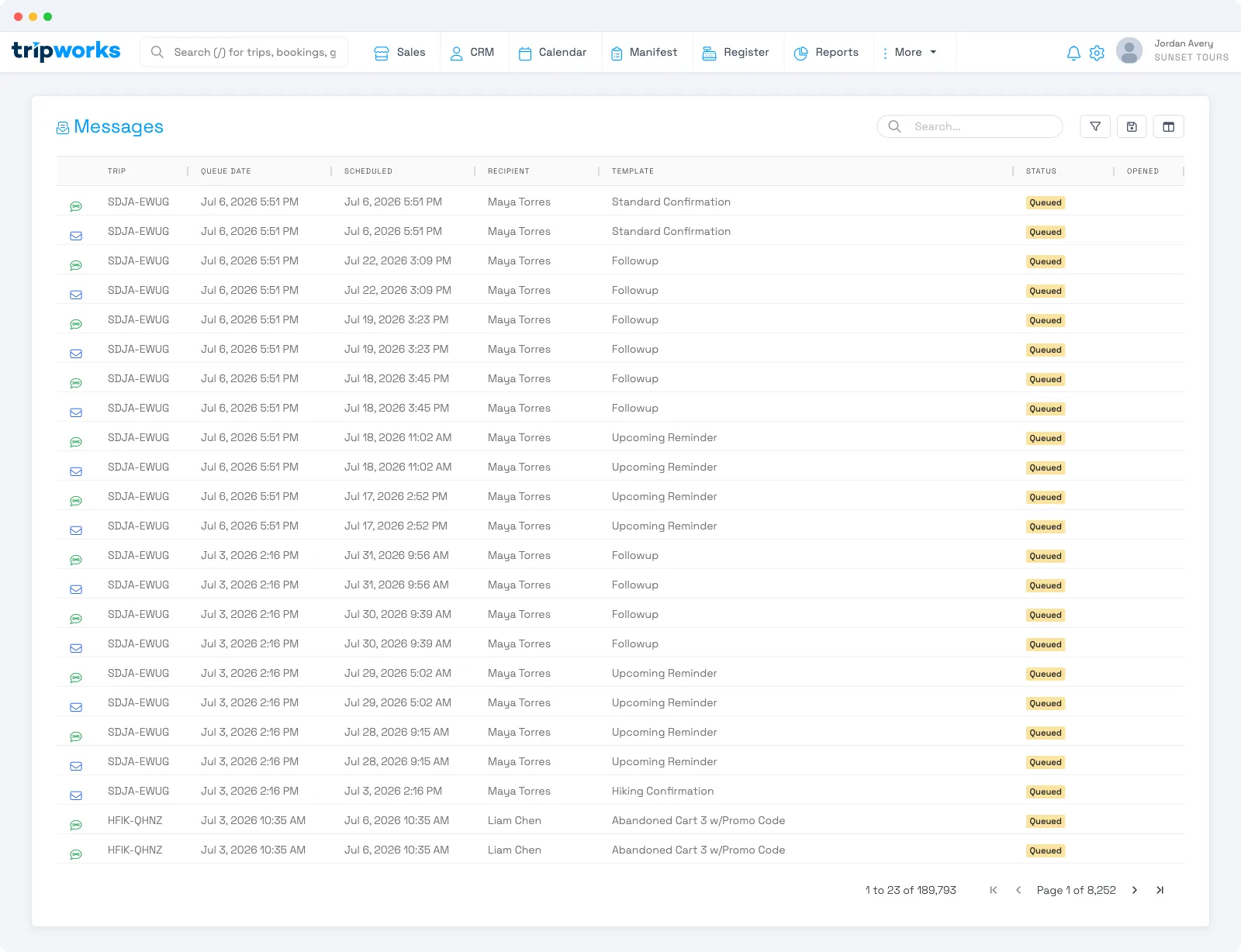This screenshot has height=952, width=1241.
Task: Click SMS icon for Upcoming Reminder Jul 18 row
Action: point(76,442)
